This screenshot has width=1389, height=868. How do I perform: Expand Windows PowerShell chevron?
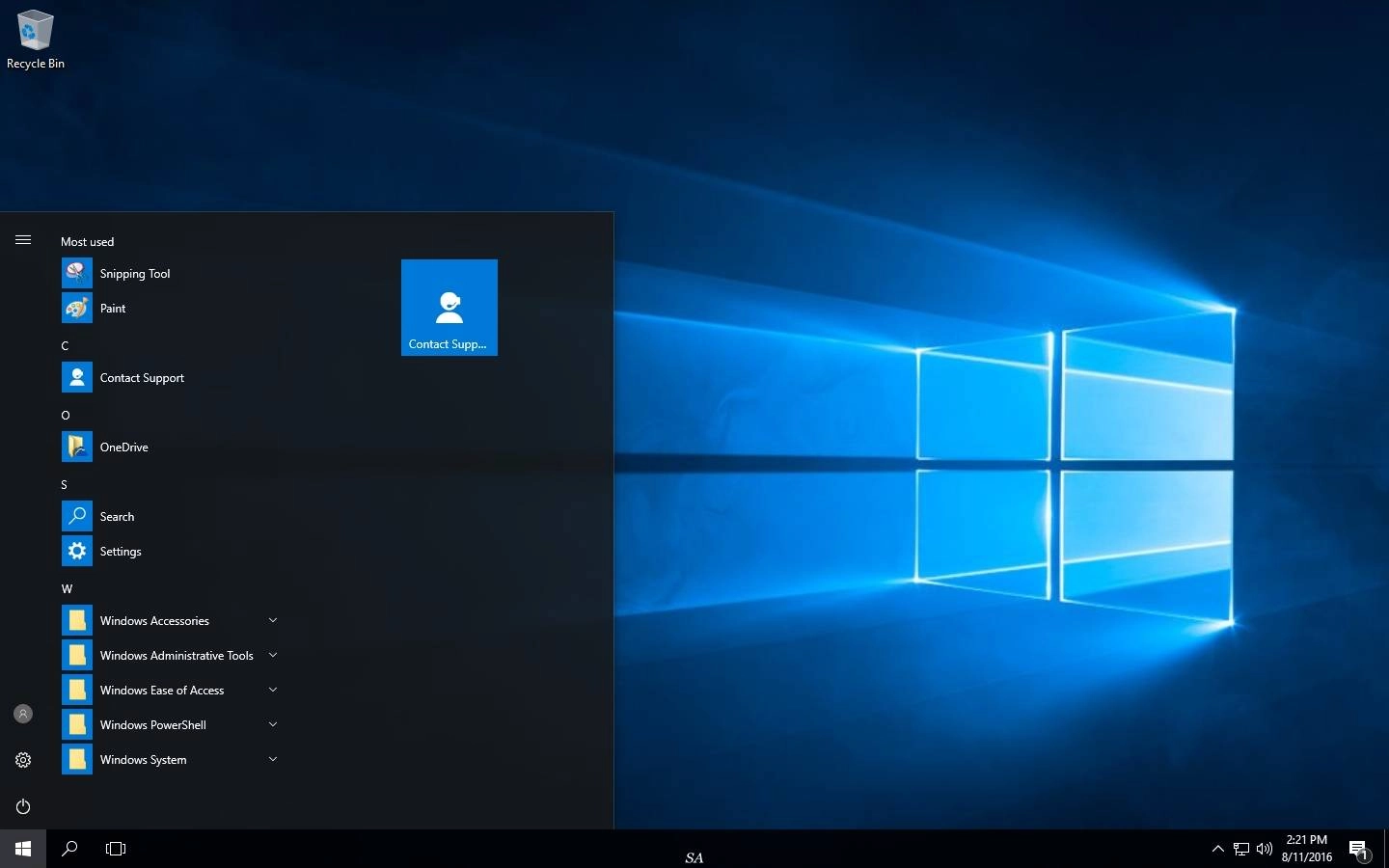[x=273, y=724]
